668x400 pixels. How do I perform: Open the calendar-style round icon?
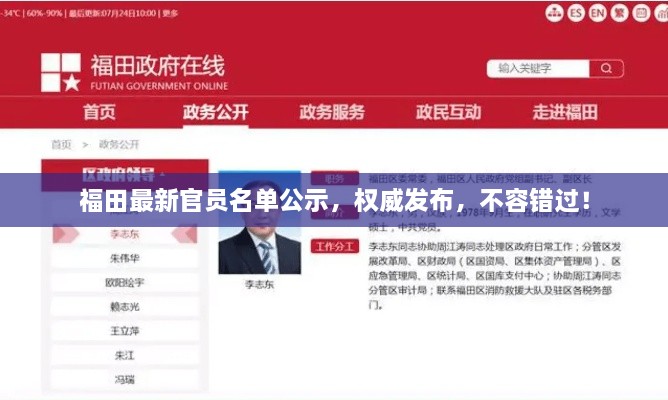tap(641, 13)
